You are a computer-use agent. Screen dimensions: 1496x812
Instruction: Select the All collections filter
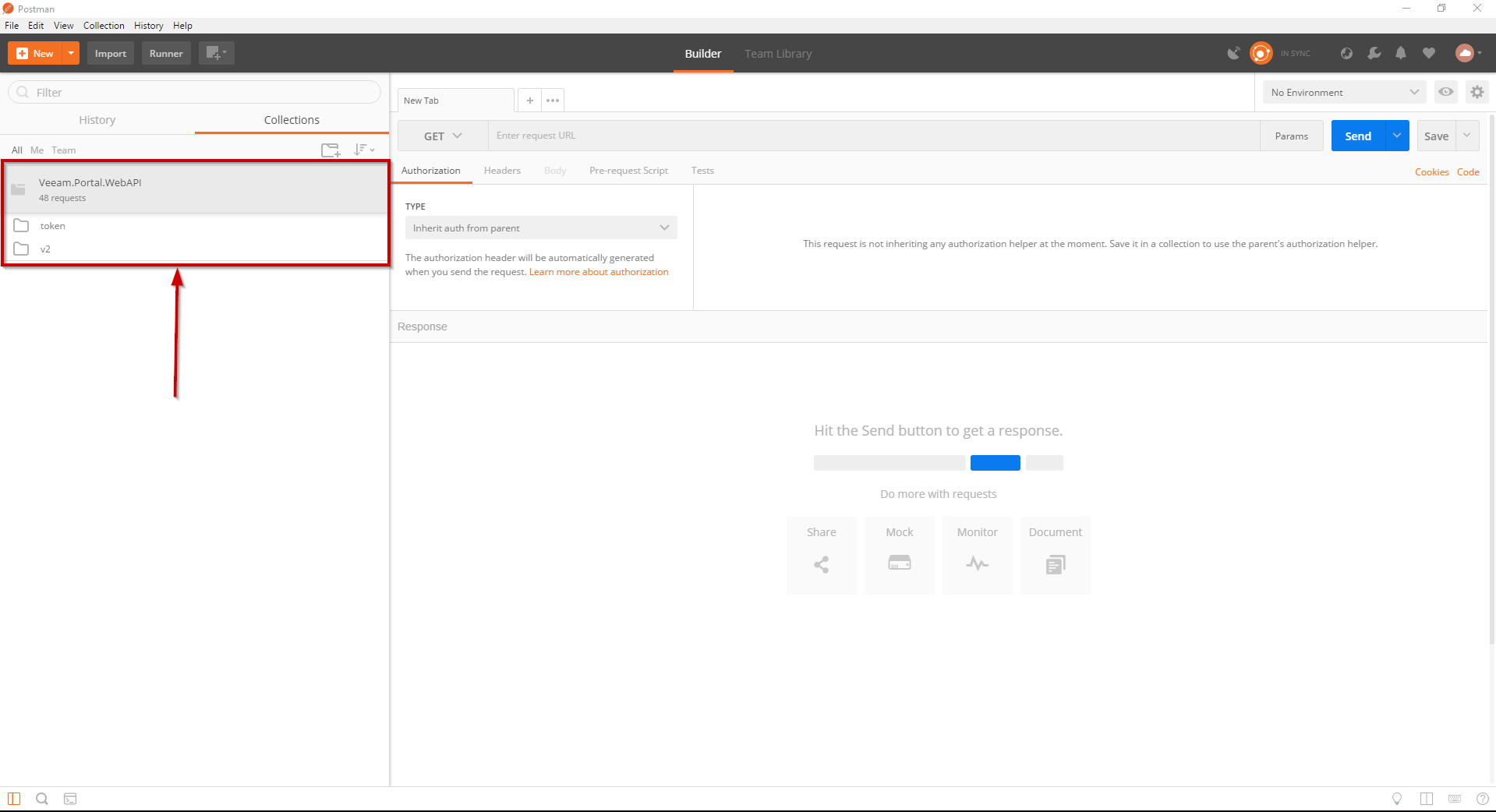click(16, 150)
